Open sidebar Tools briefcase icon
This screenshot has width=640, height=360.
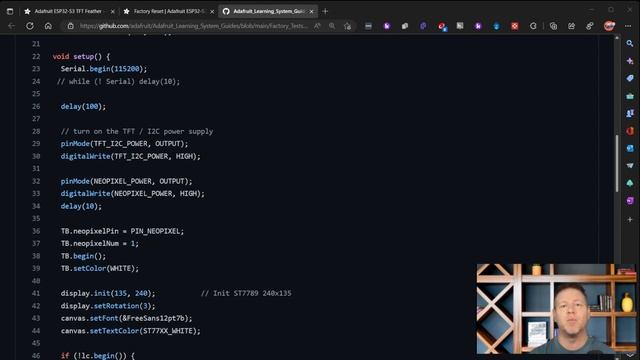(630, 96)
